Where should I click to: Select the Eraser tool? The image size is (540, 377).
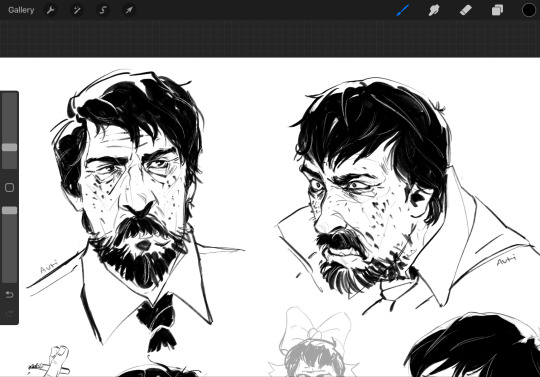click(x=466, y=10)
